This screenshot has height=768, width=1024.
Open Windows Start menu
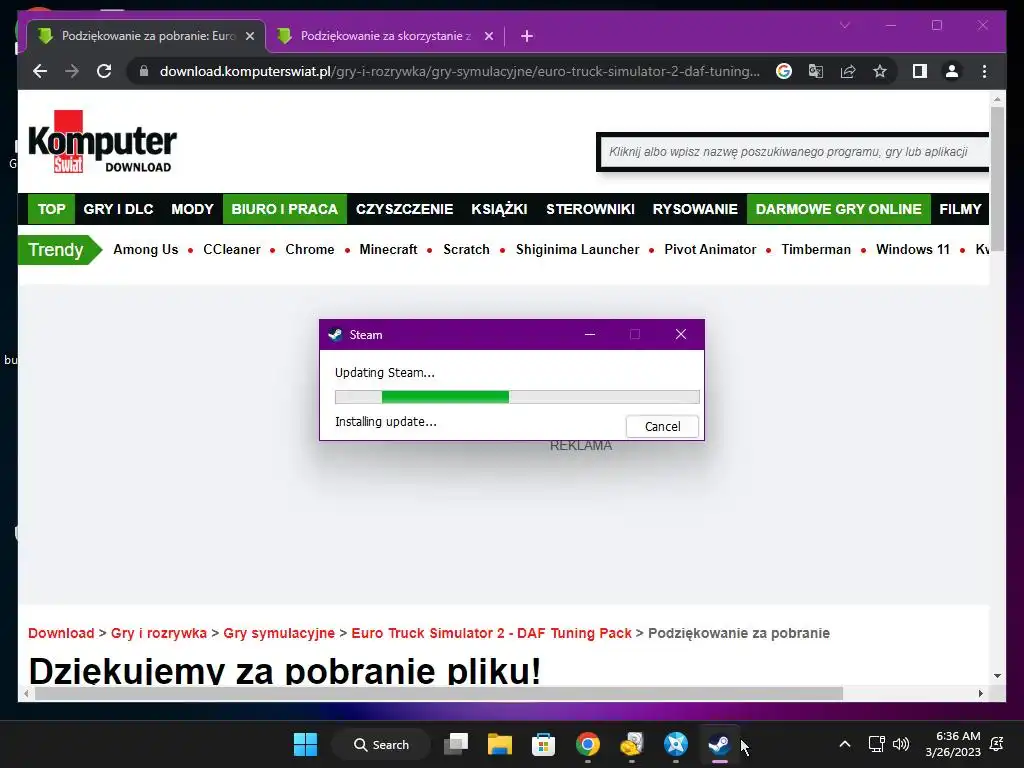tap(305, 744)
